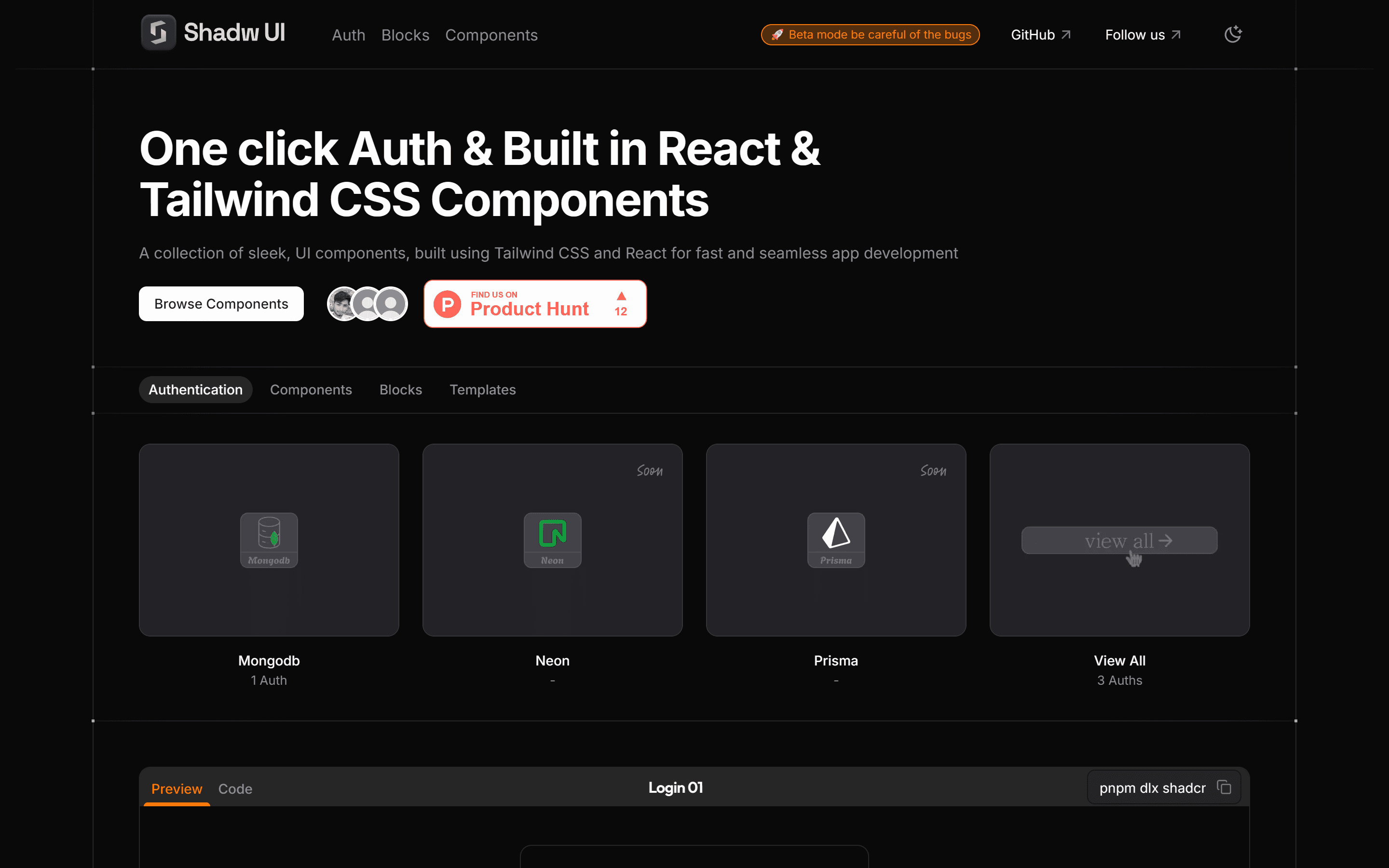
Task: Click the Shadw UI logo icon
Action: coord(158,33)
